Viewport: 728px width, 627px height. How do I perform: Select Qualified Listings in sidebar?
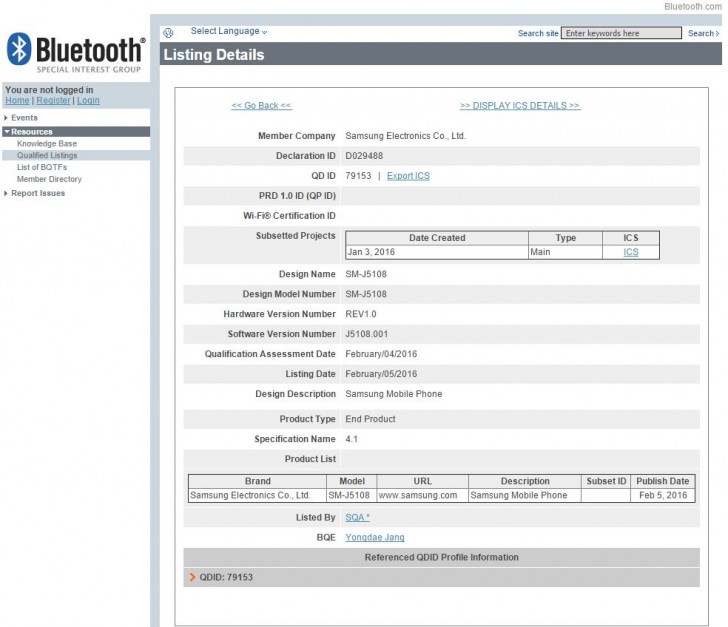pyautogui.click(x=47, y=156)
